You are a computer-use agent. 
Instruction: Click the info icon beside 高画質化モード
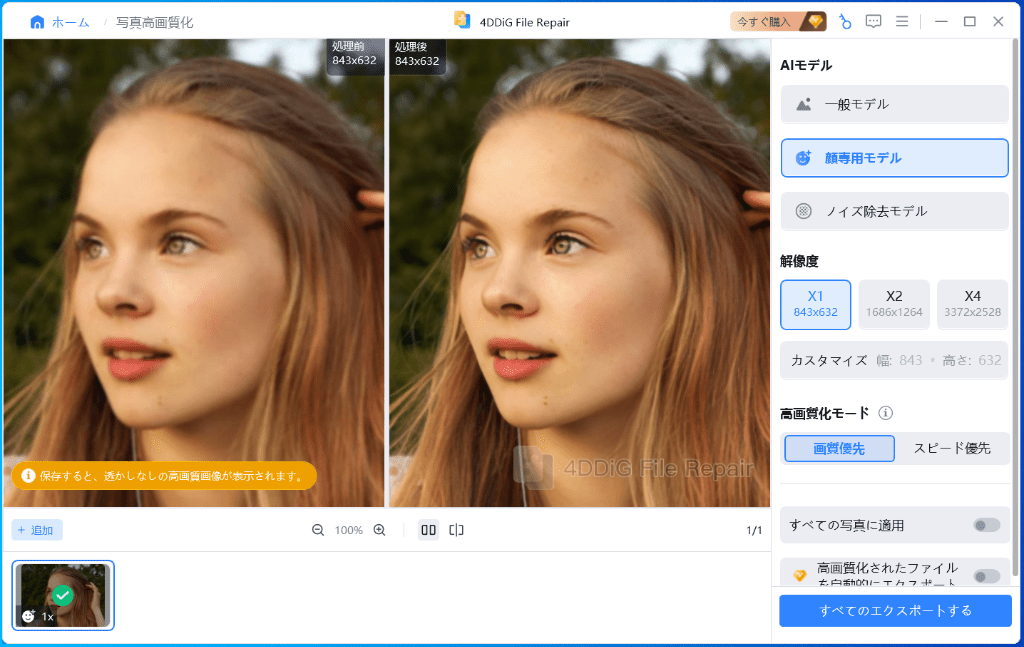(x=886, y=413)
